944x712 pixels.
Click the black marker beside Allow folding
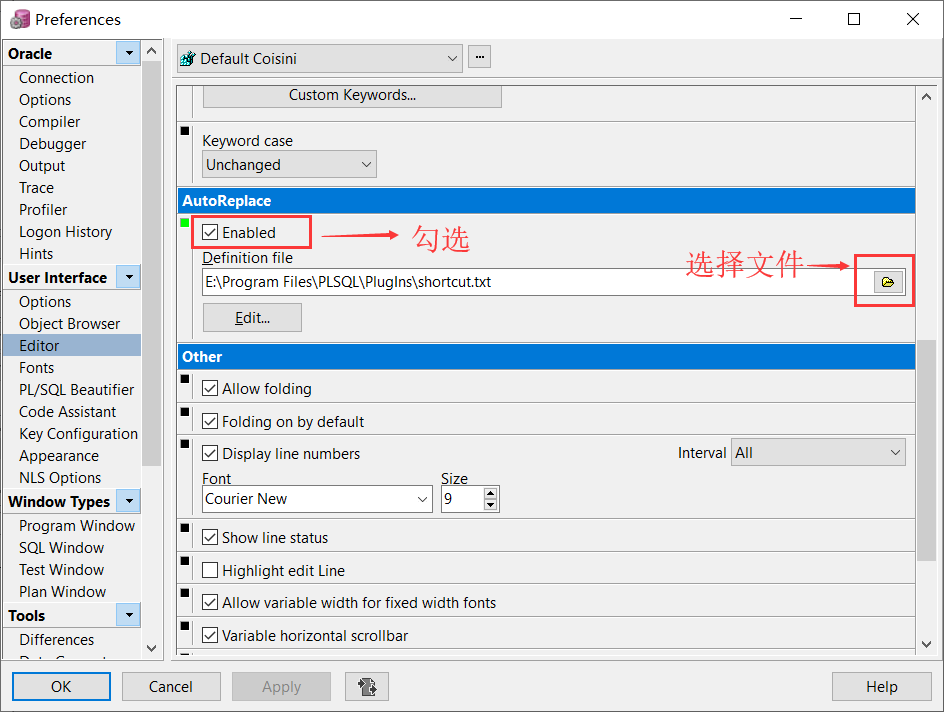[x=185, y=379]
